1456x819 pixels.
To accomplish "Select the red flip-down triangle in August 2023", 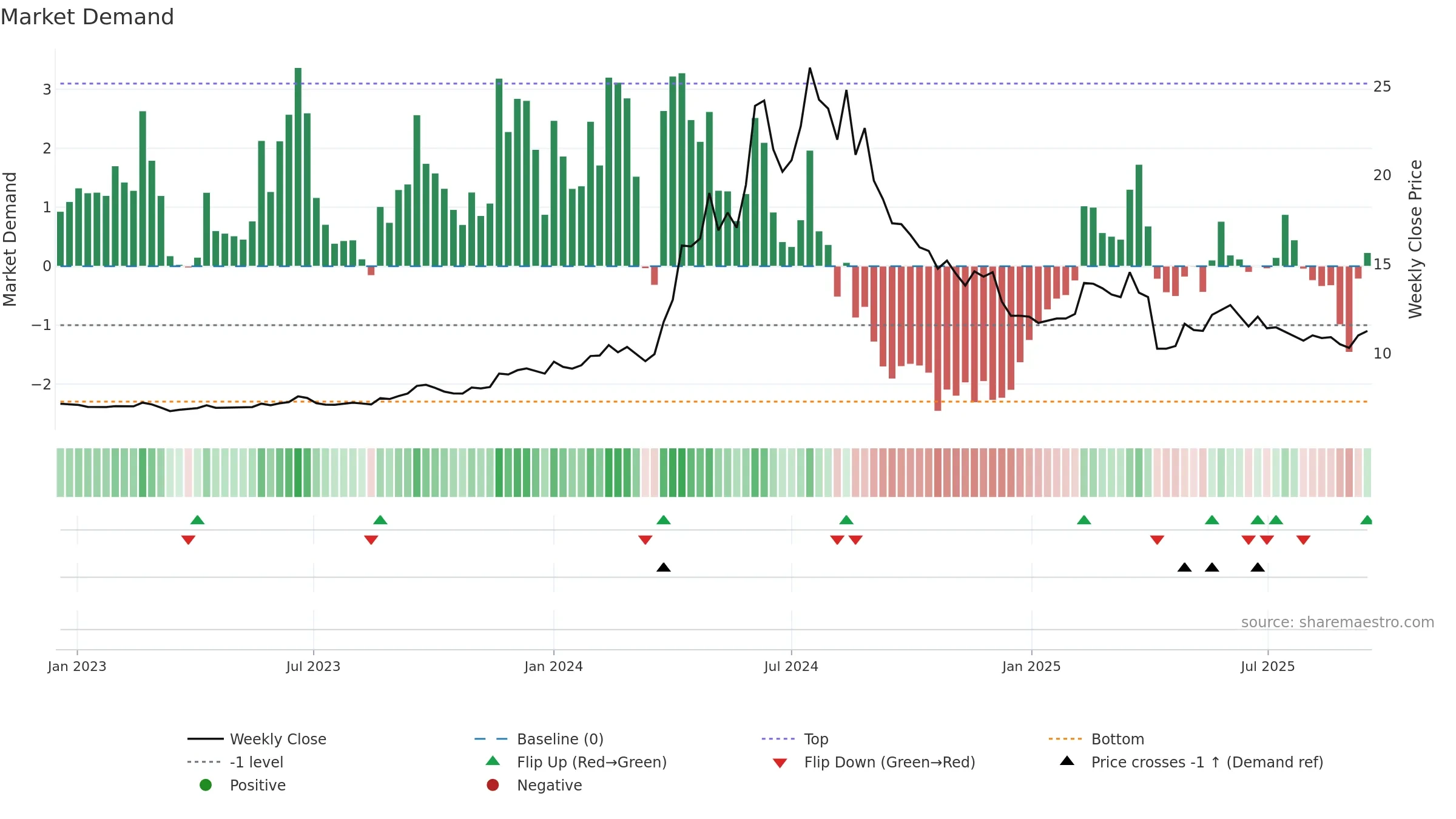I will [x=371, y=540].
